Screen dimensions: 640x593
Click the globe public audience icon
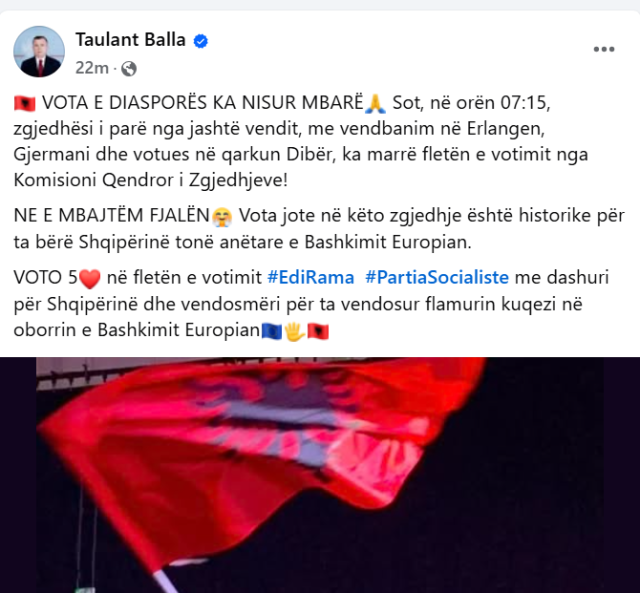pyautogui.click(x=129, y=69)
